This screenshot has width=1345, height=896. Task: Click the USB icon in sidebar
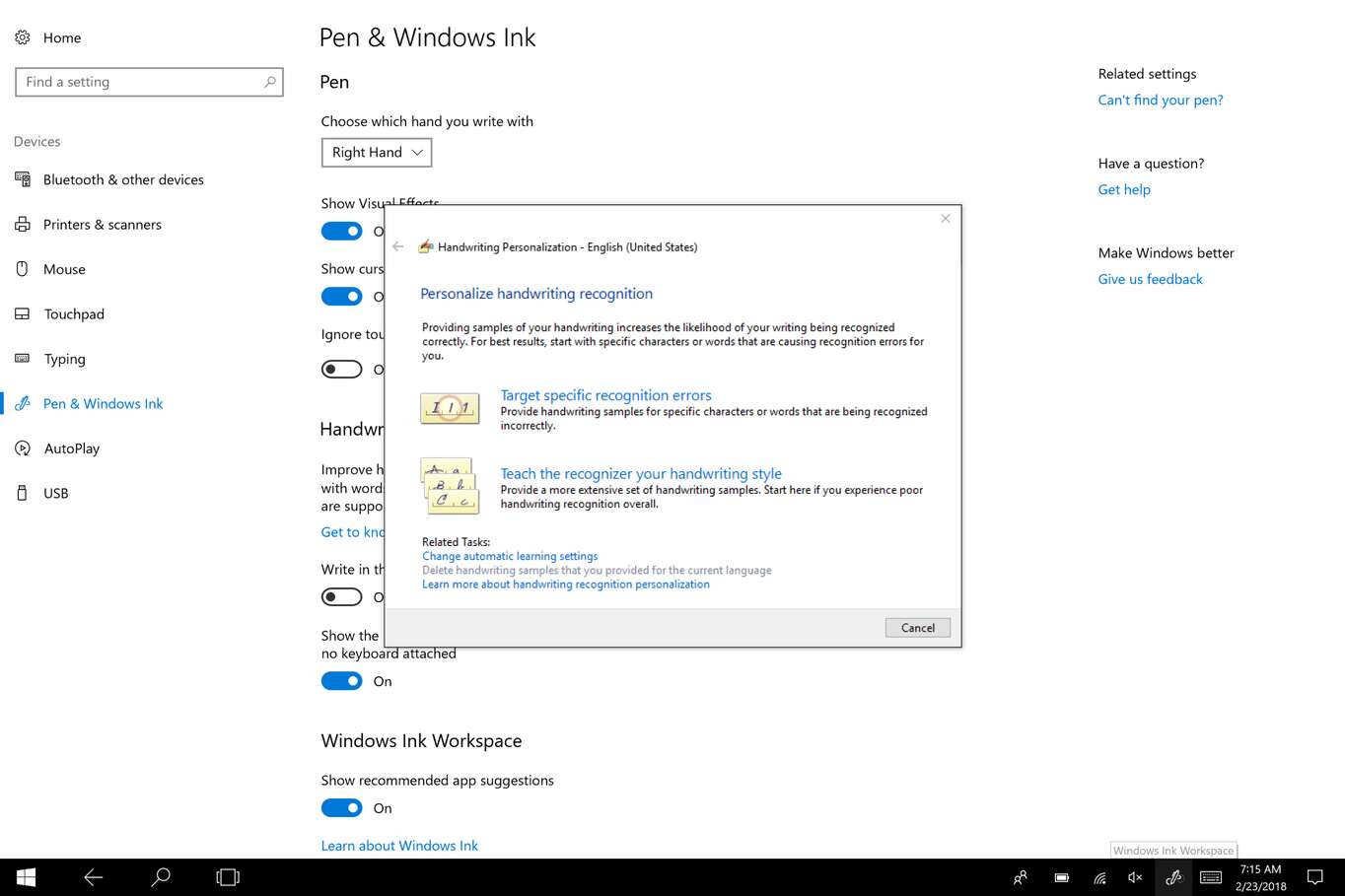coord(23,493)
